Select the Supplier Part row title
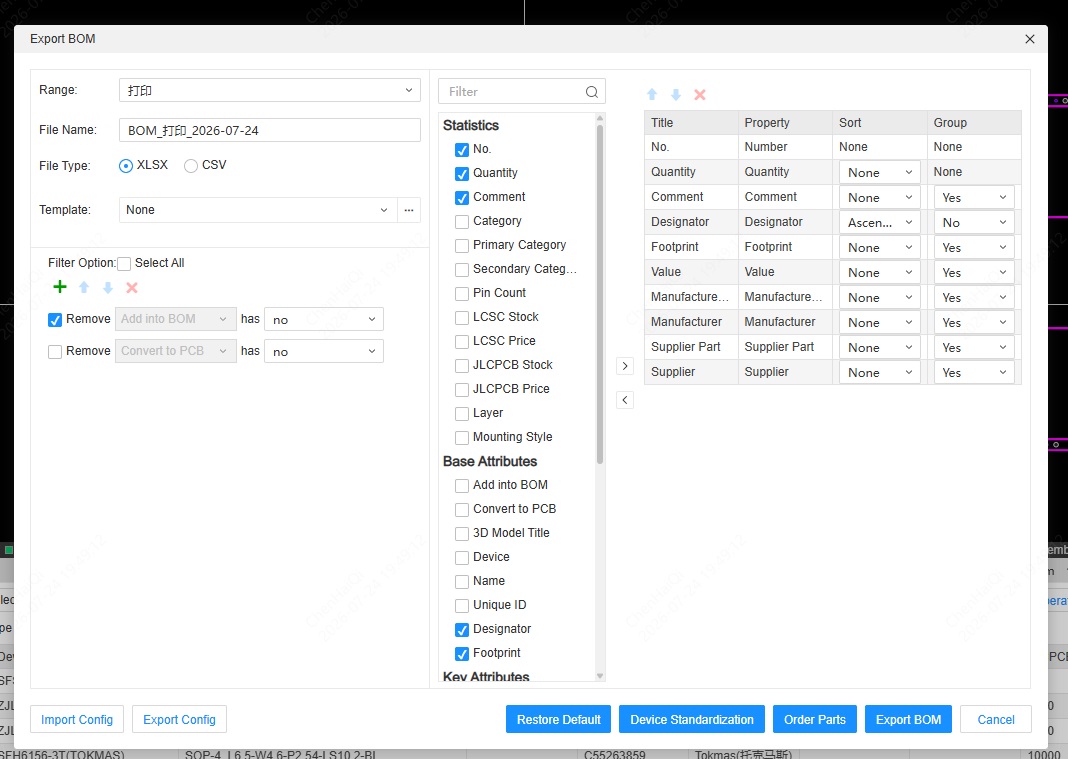The image size is (1068, 759). click(685, 347)
